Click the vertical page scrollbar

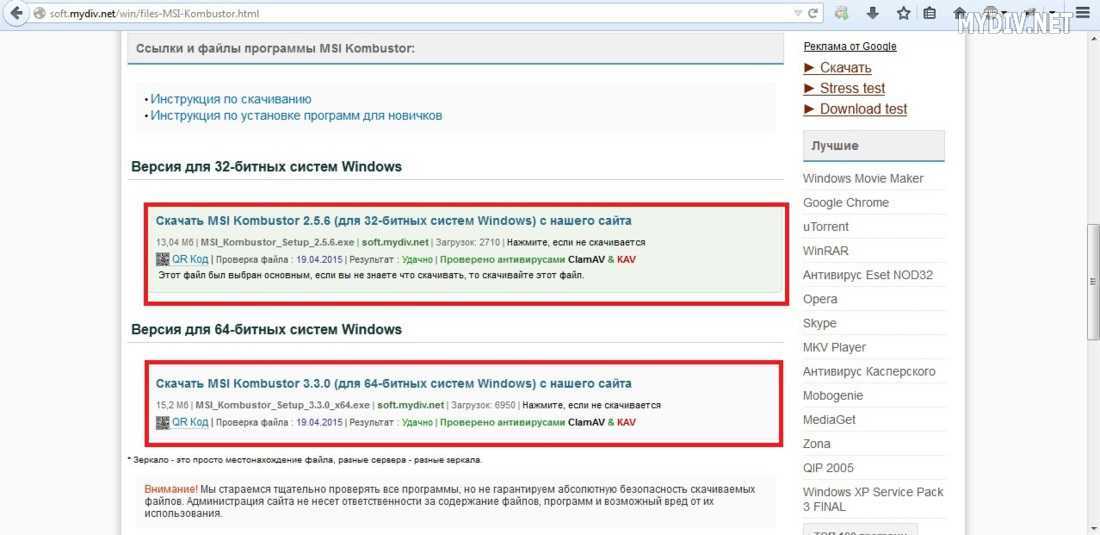click(x=1091, y=280)
